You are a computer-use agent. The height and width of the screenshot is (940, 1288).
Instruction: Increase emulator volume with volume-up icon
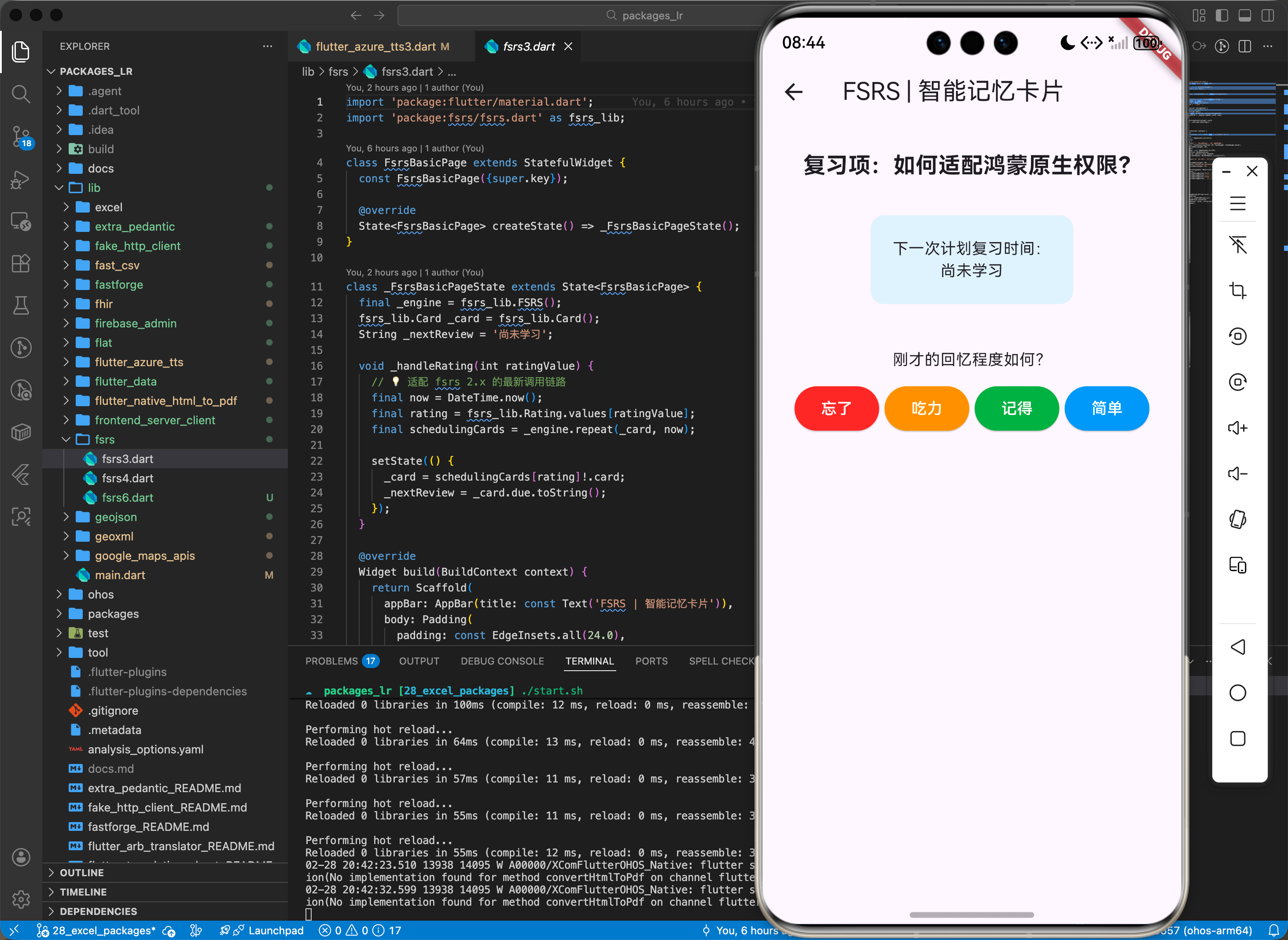pyautogui.click(x=1239, y=428)
